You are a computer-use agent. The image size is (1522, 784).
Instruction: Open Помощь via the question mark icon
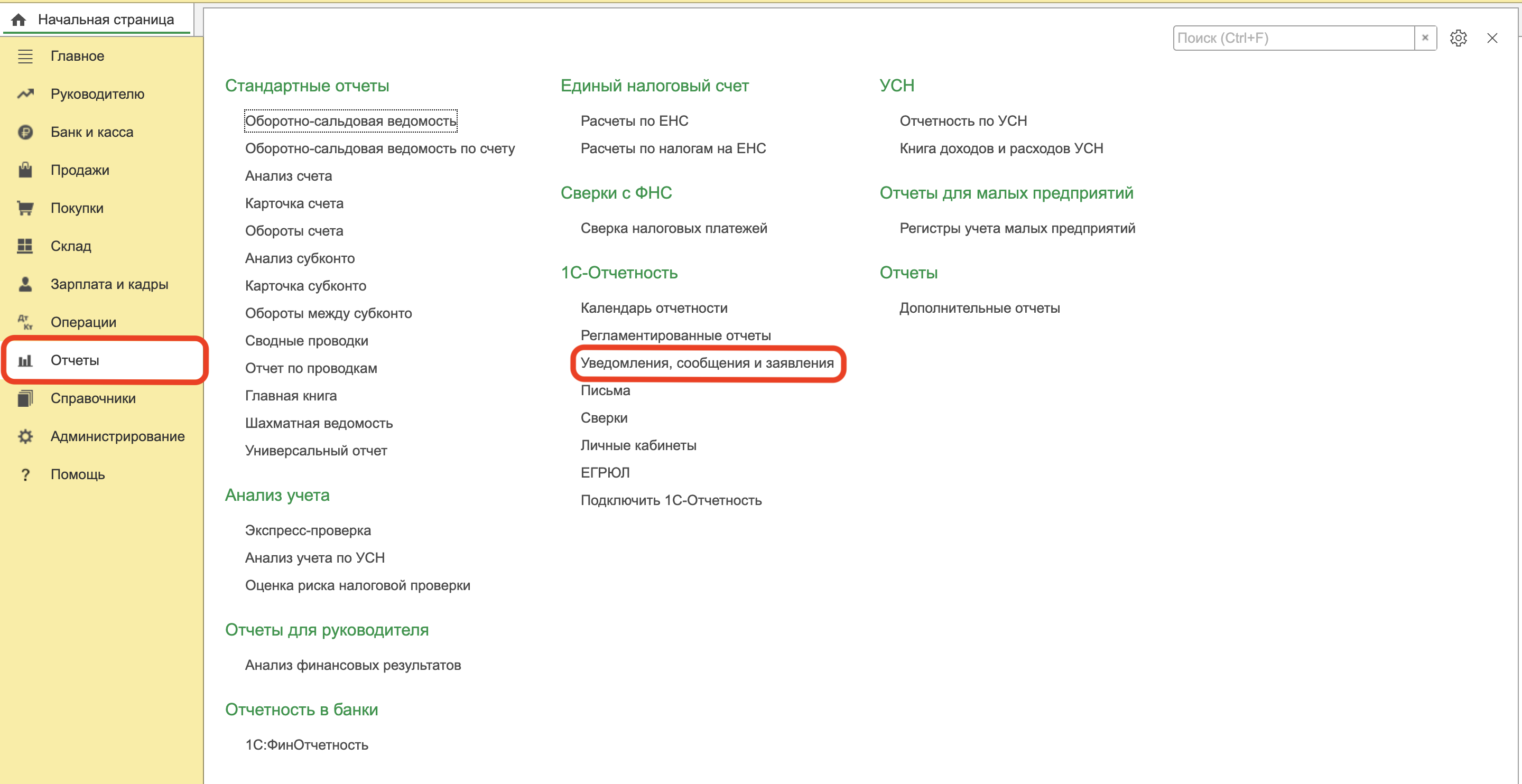pos(25,474)
